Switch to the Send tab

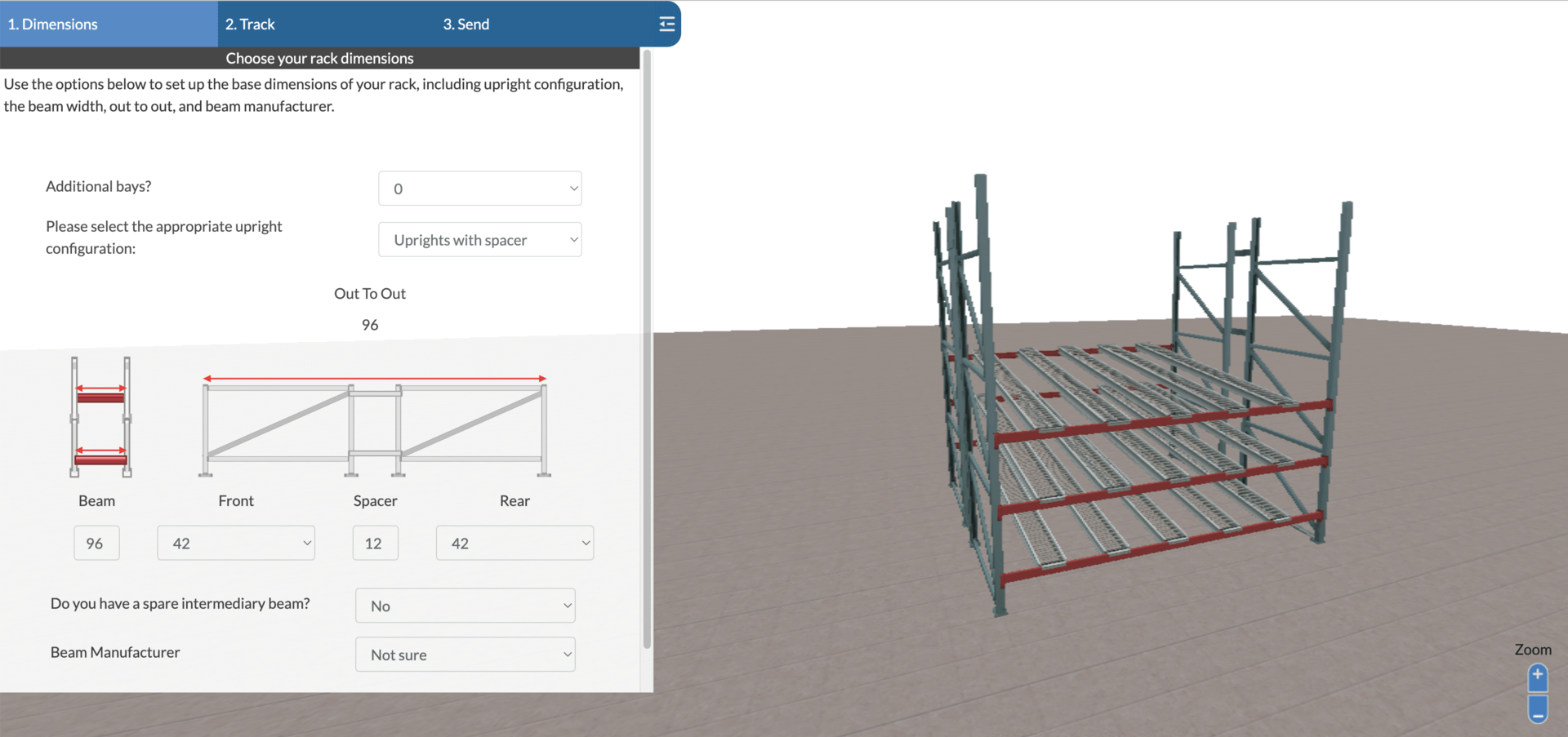pos(465,24)
